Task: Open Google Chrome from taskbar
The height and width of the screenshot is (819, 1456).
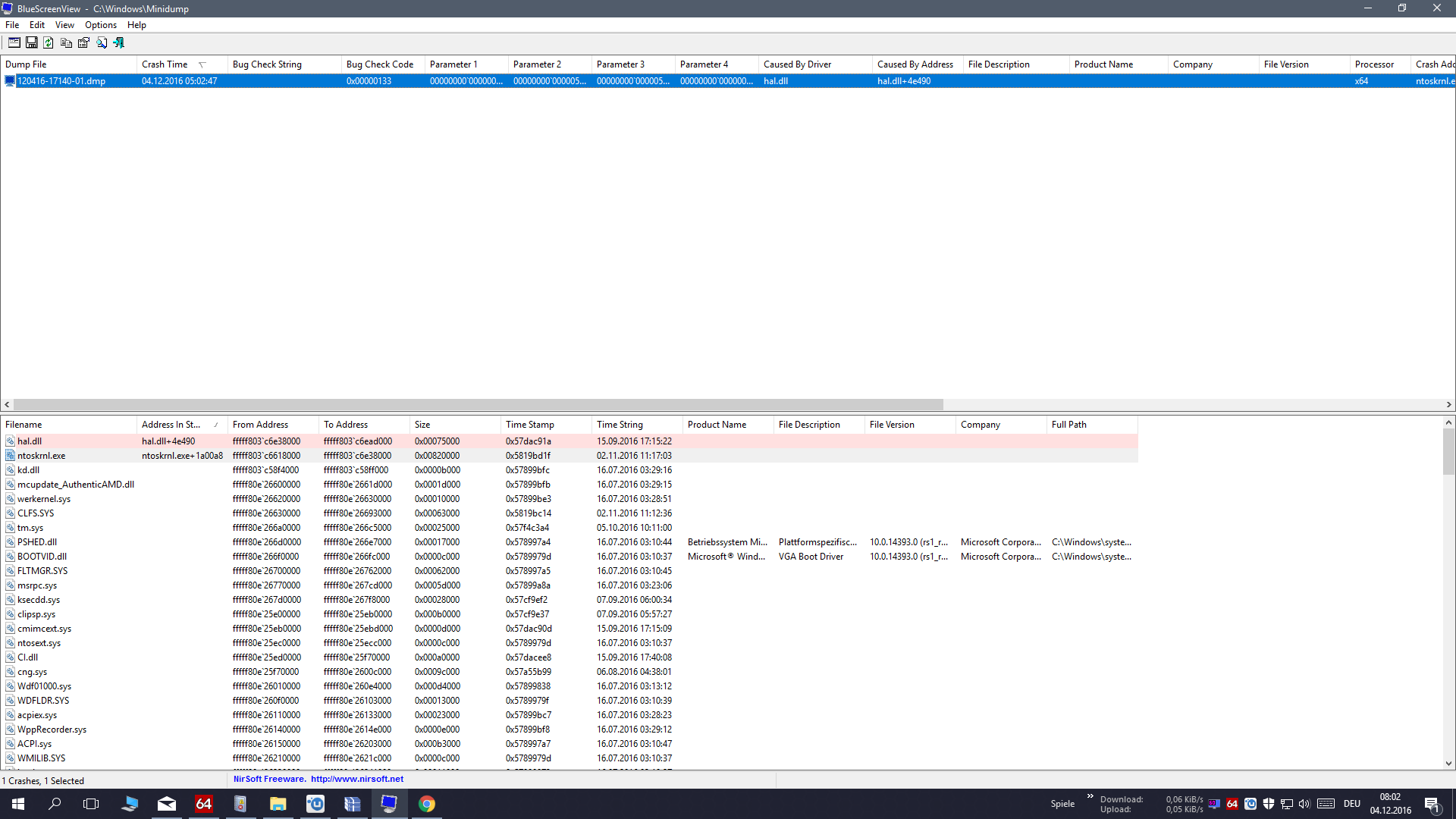Action: [427, 804]
